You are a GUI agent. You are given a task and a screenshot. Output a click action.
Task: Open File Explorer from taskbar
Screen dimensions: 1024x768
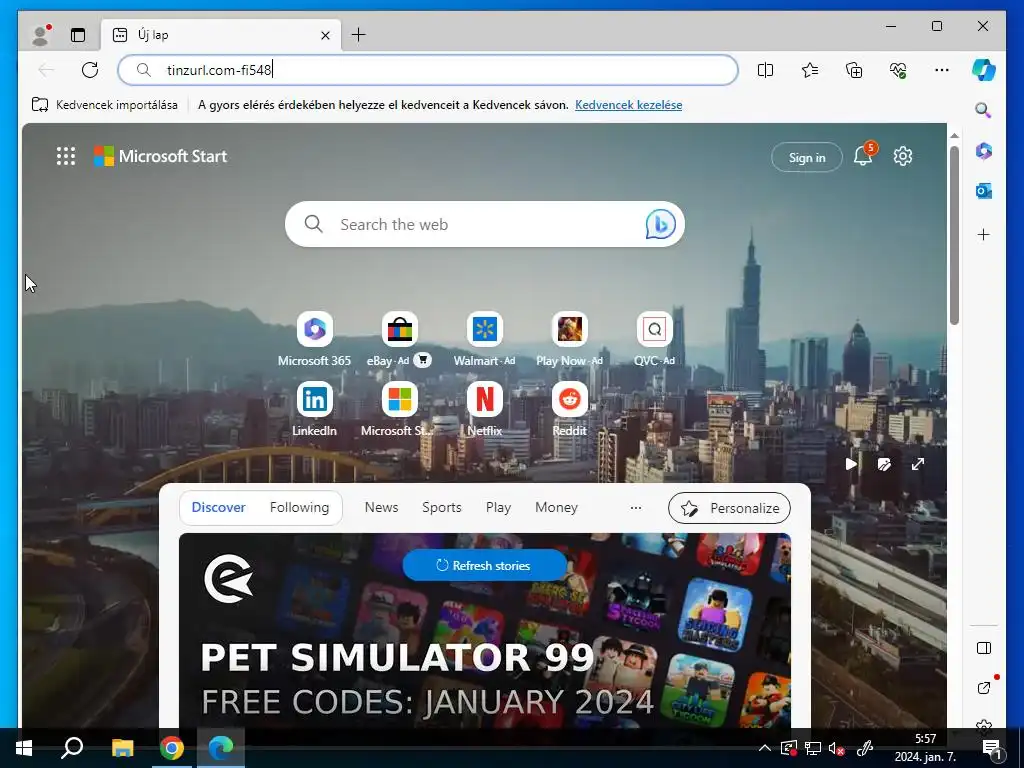tap(122, 748)
